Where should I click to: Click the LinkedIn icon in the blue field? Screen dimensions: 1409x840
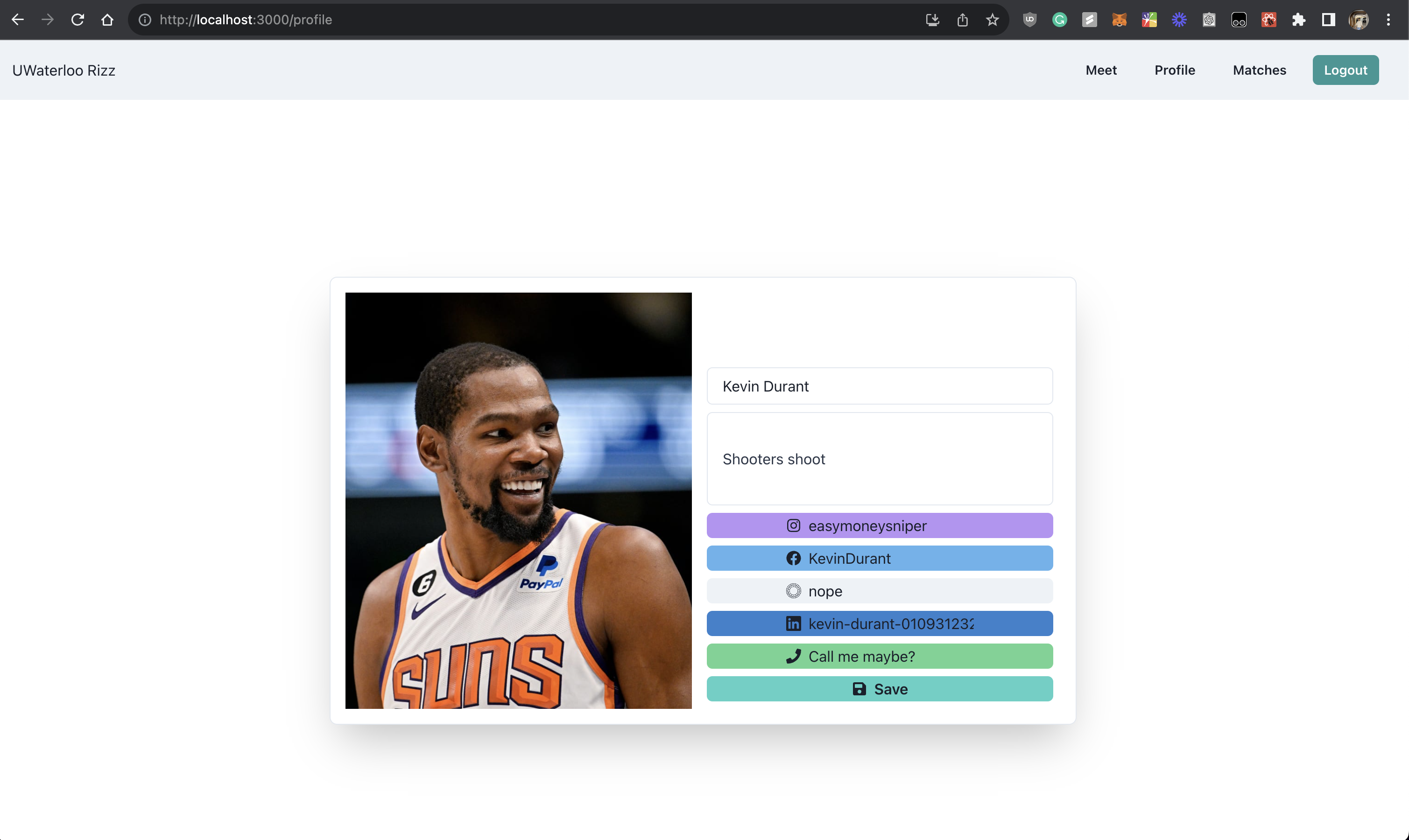click(793, 624)
